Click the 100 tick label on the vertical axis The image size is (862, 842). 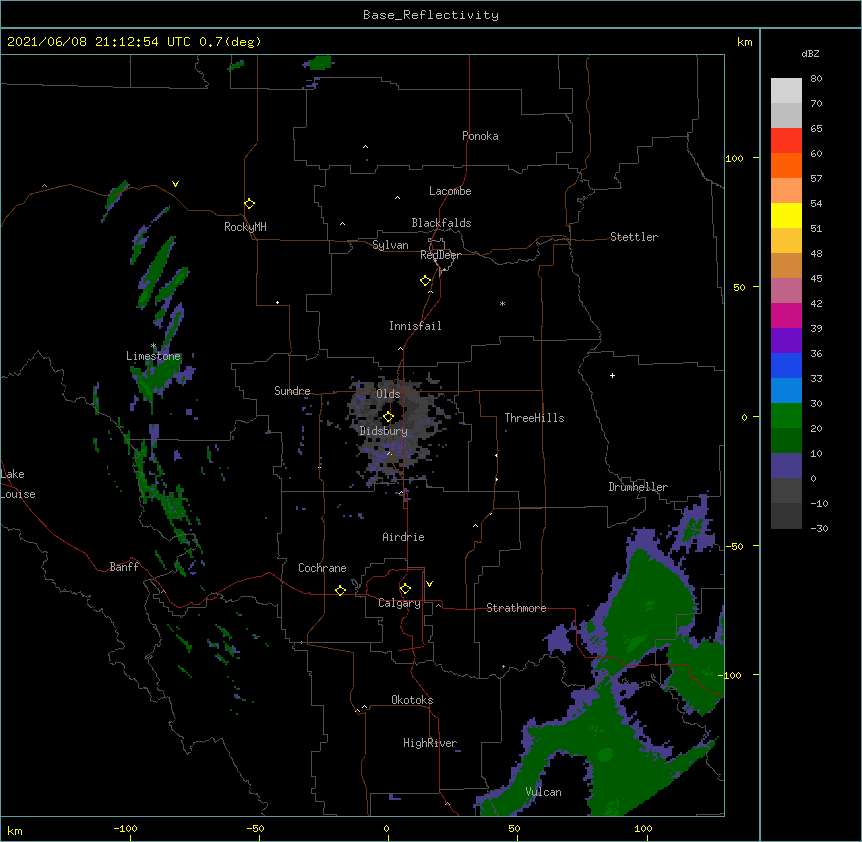(734, 158)
